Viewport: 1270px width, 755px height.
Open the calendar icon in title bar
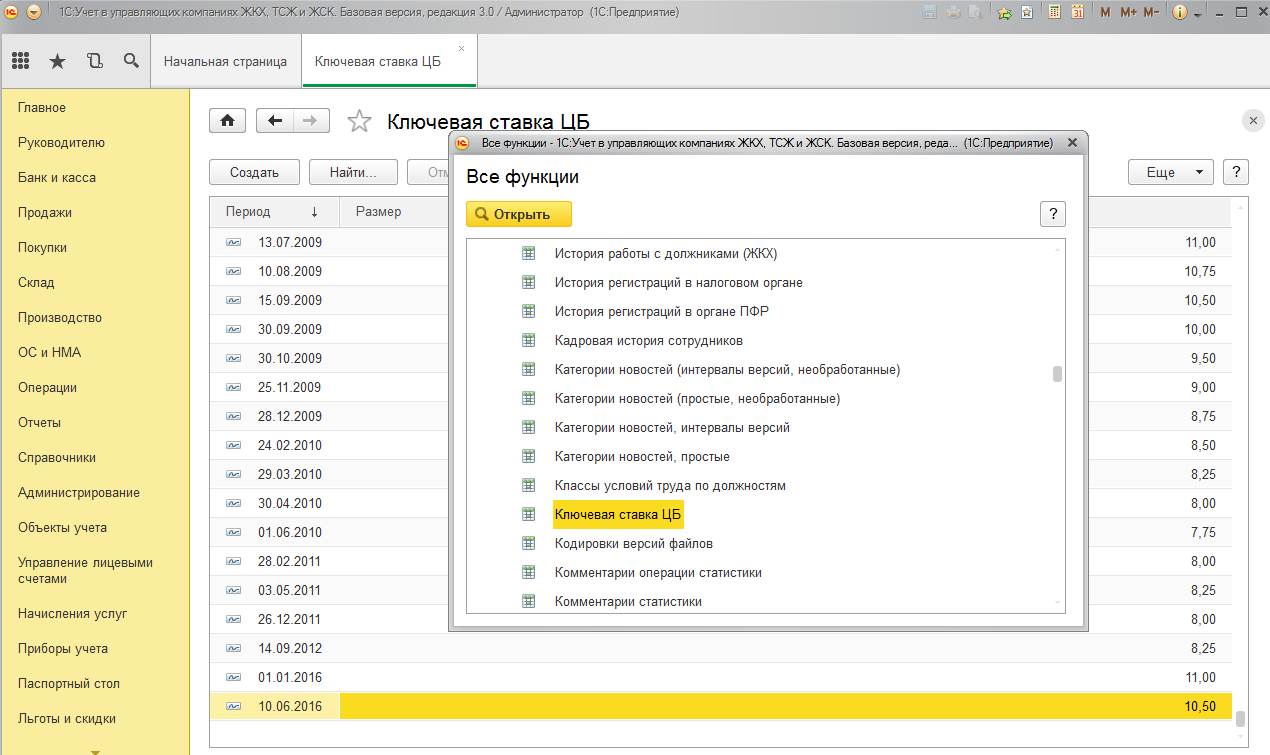1077,12
